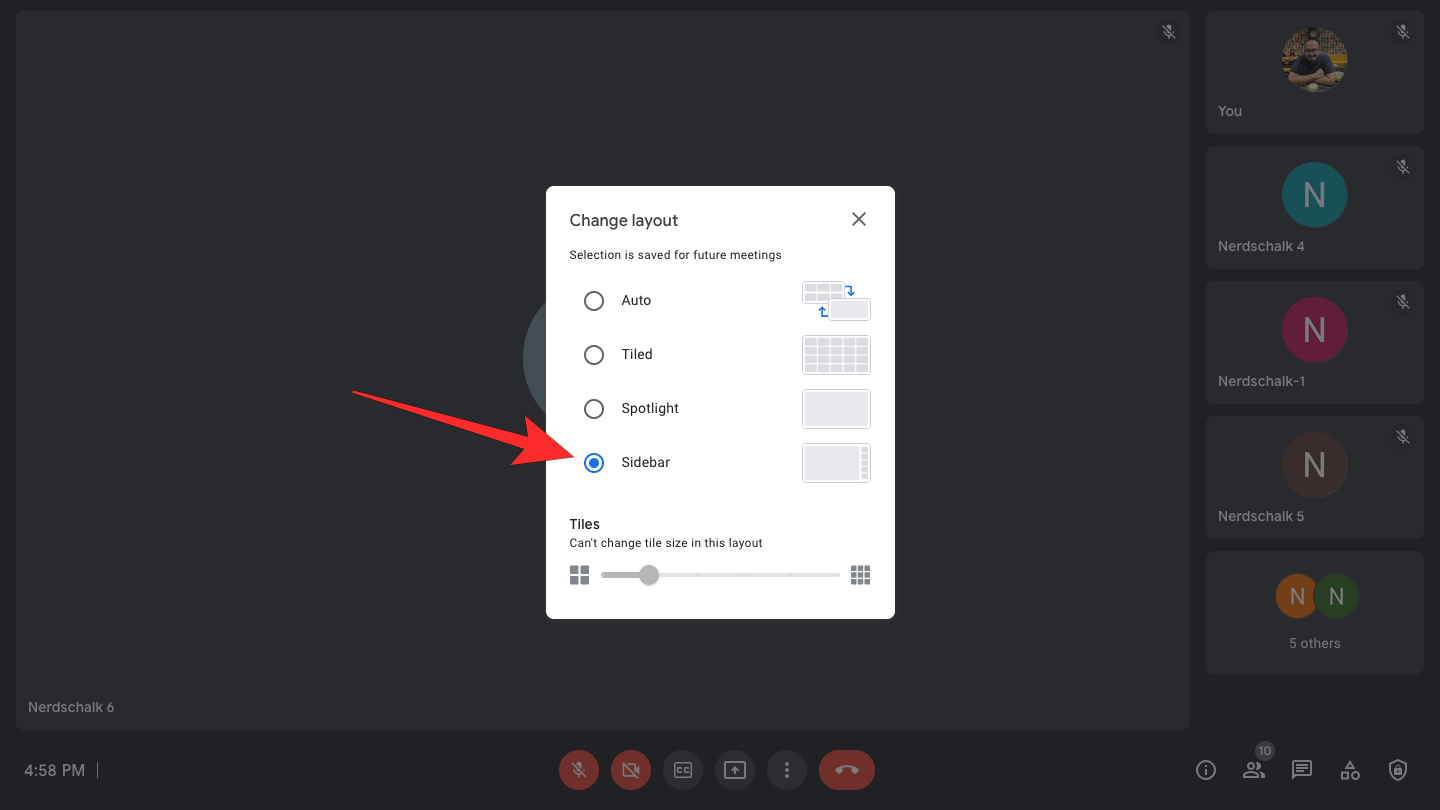Open the Present now screen sharing control
The image size is (1440, 810).
[734, 769]
